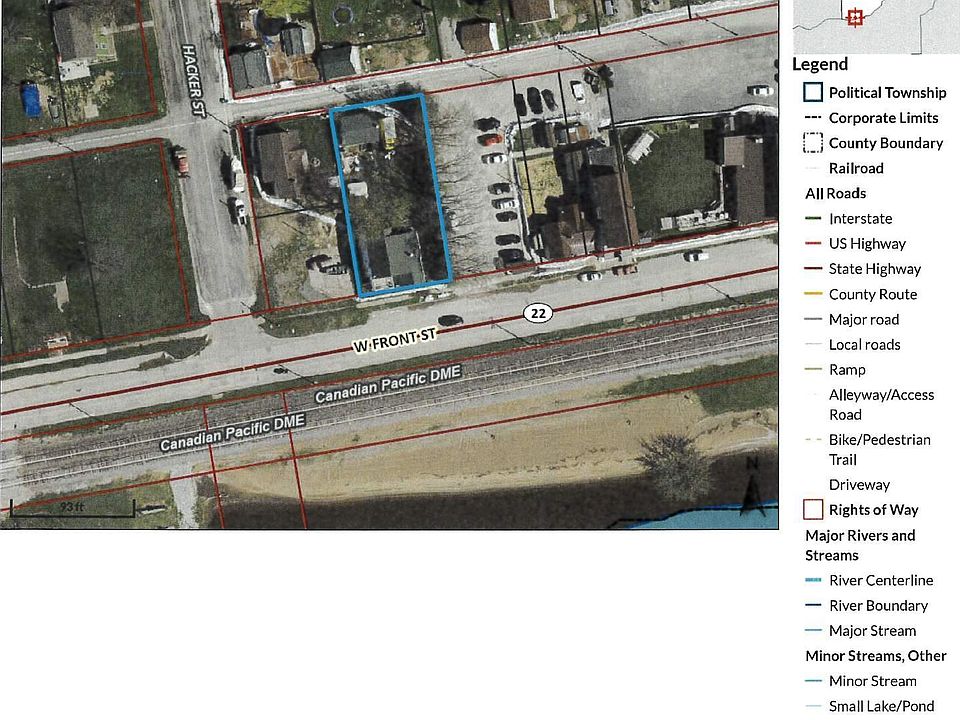960x720 pixels.
Task: Click the red locator marker in the overview inset
Action: [x=854, y=17]
